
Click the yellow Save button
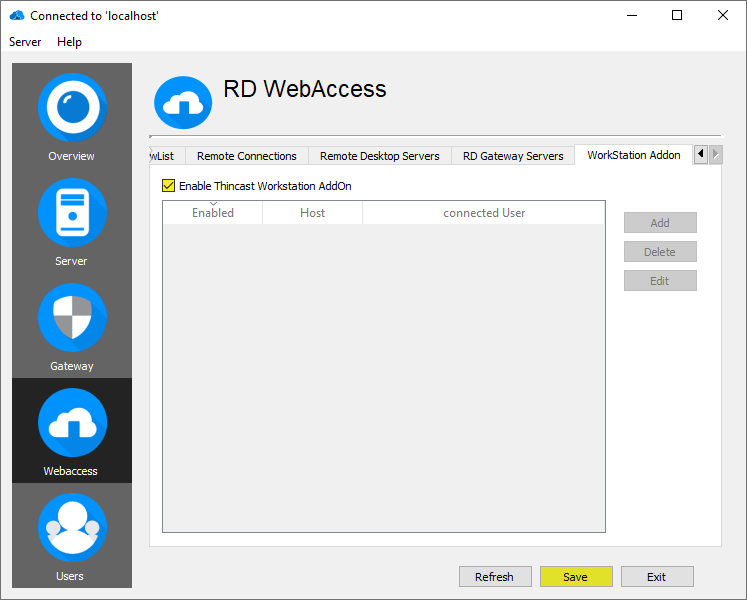pos(576,577)
